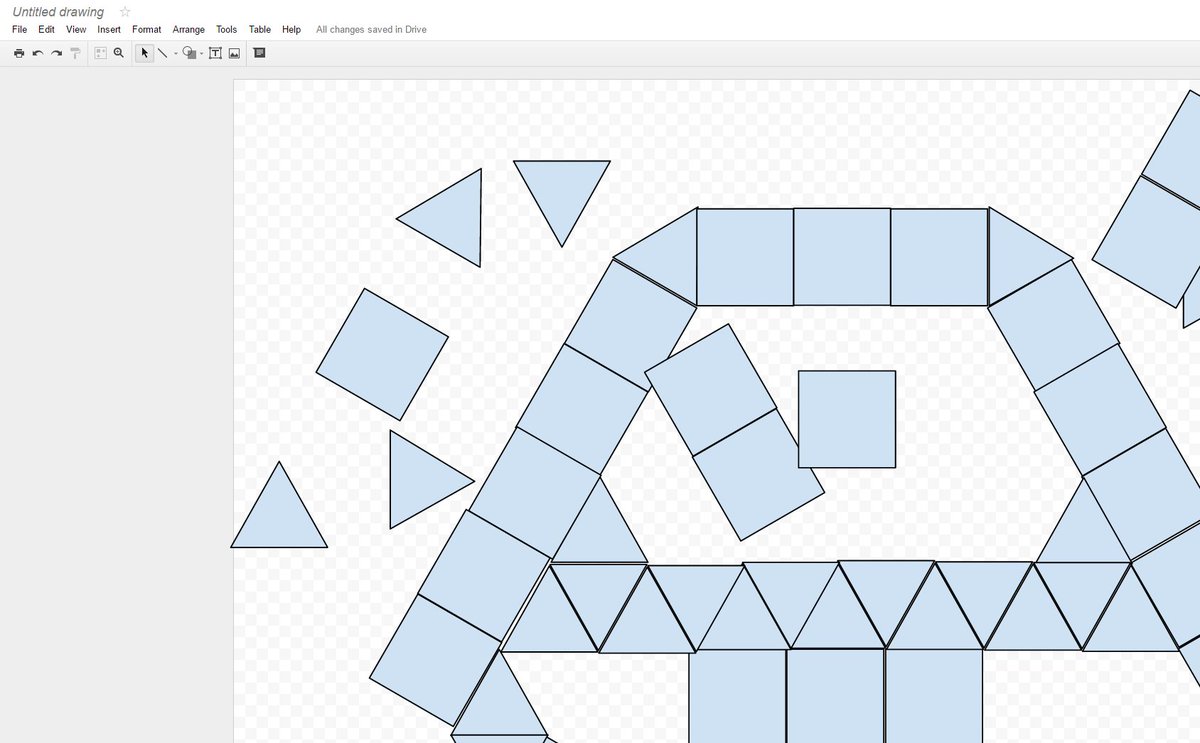Open the Table menu

coord(259,29)
